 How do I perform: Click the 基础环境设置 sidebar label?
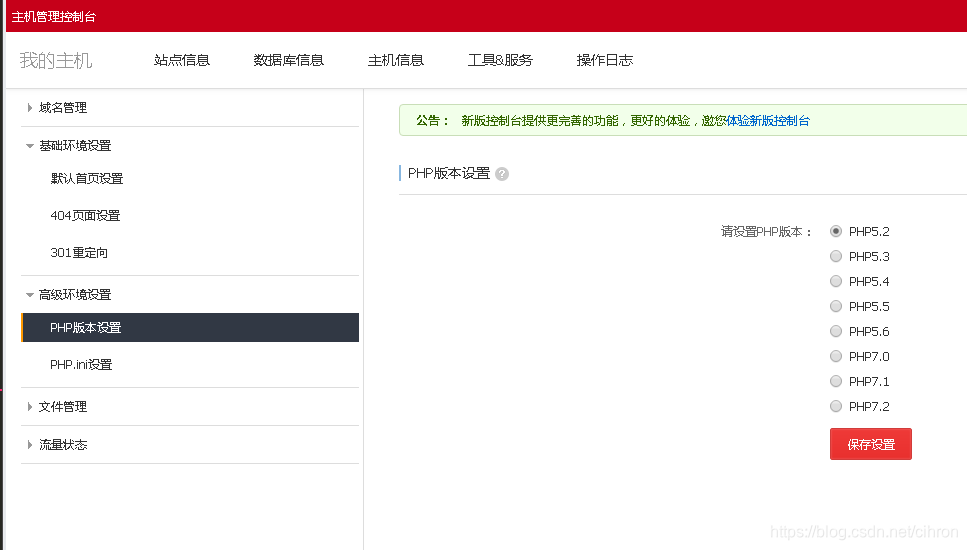75,146
